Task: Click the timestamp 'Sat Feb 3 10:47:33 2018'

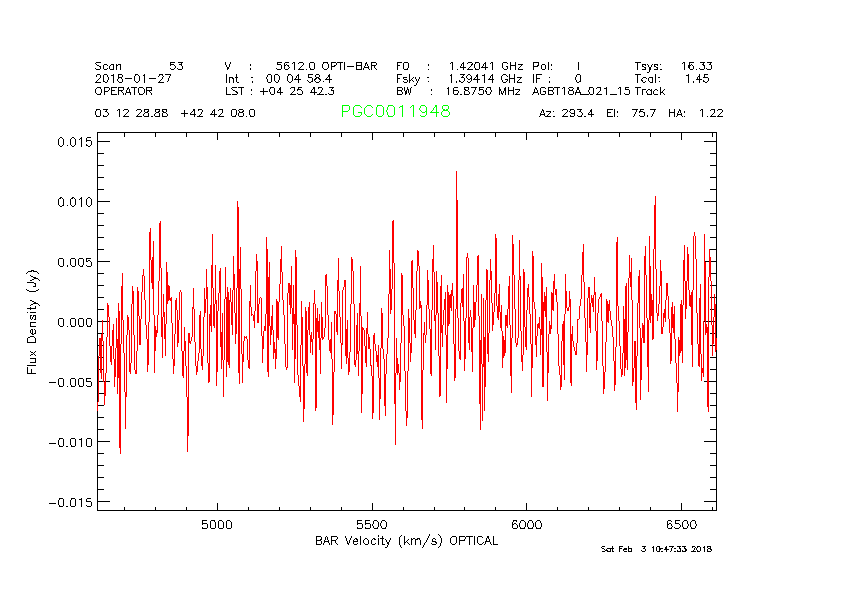Action: tap(656, 549)
